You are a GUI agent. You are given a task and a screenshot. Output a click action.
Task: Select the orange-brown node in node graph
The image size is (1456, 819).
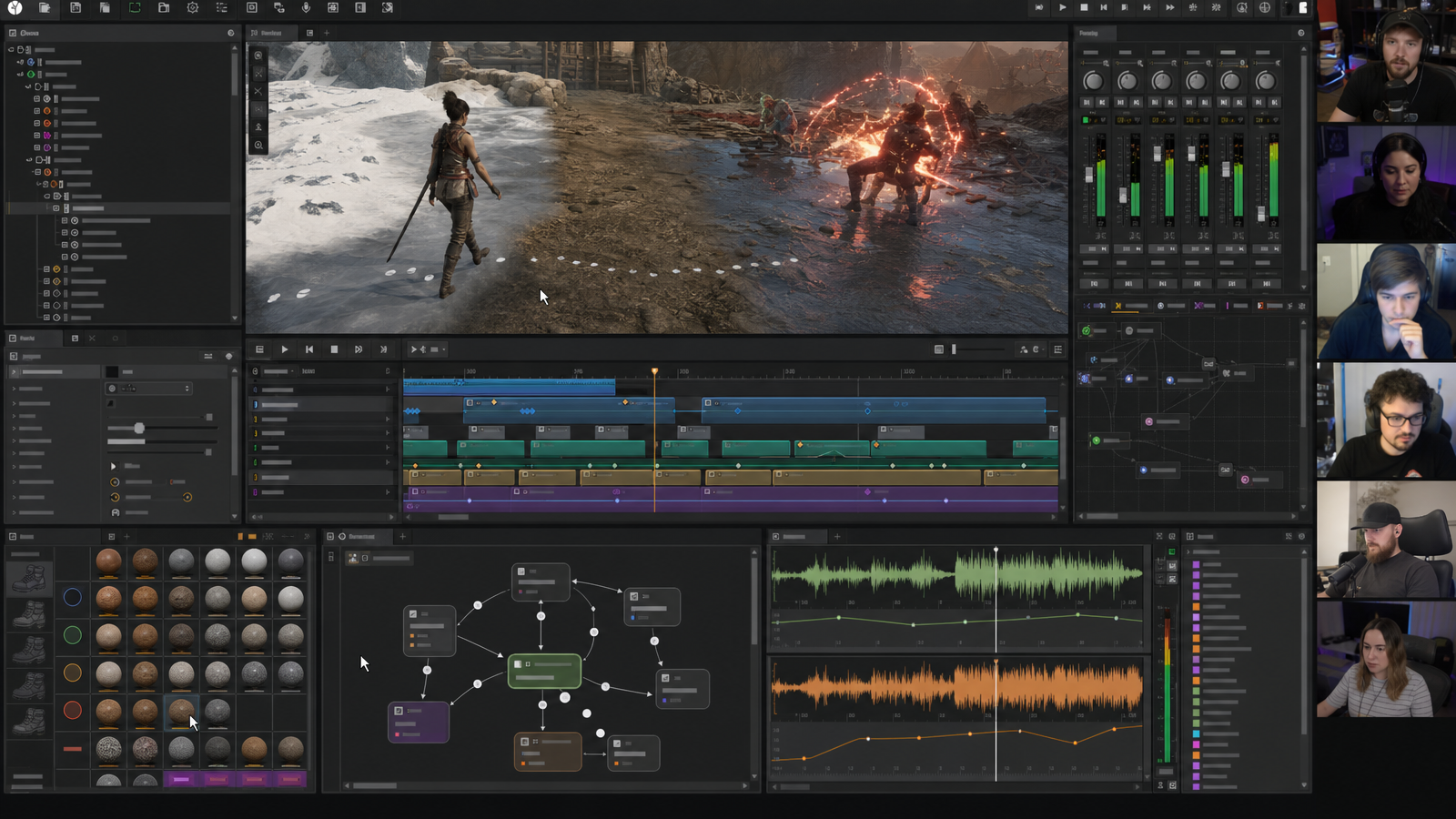548,752
